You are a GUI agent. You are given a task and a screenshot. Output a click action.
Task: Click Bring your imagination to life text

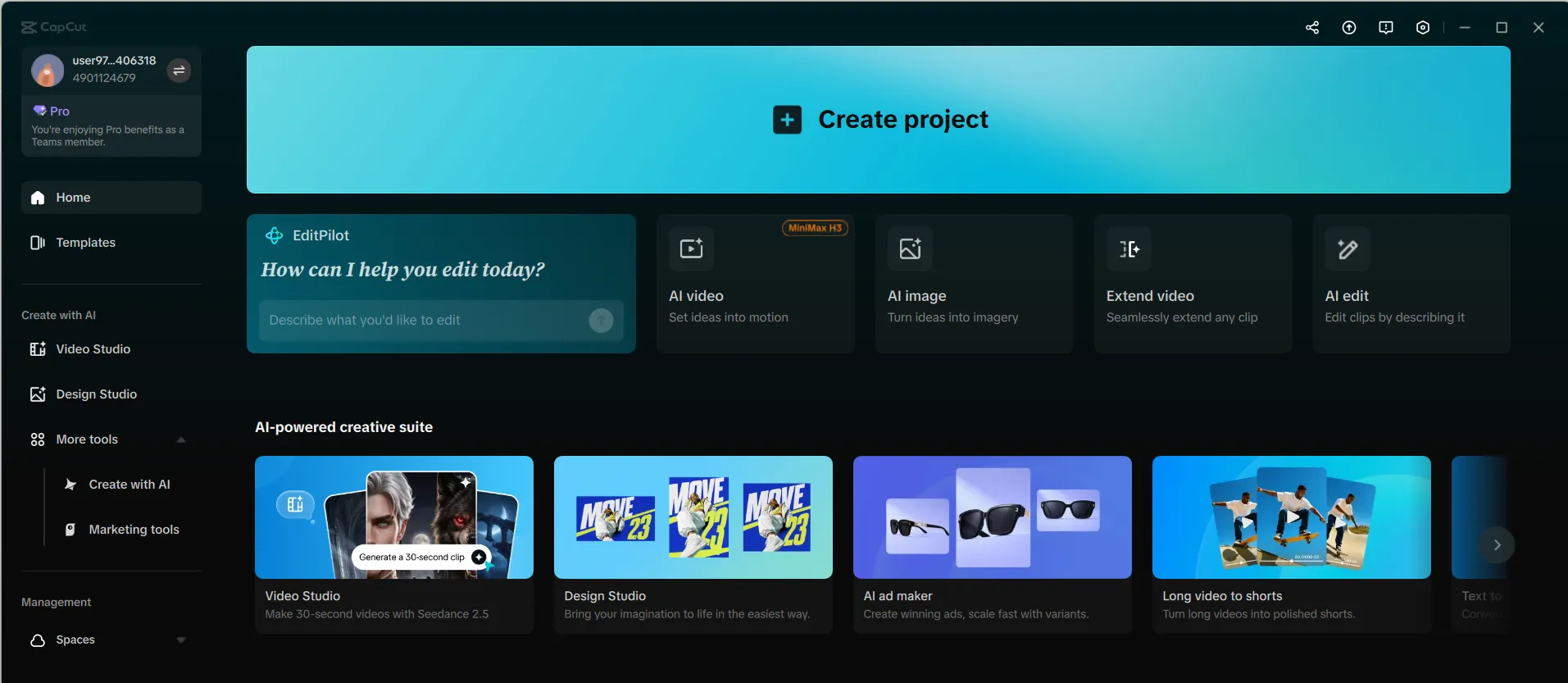[687, 614]
